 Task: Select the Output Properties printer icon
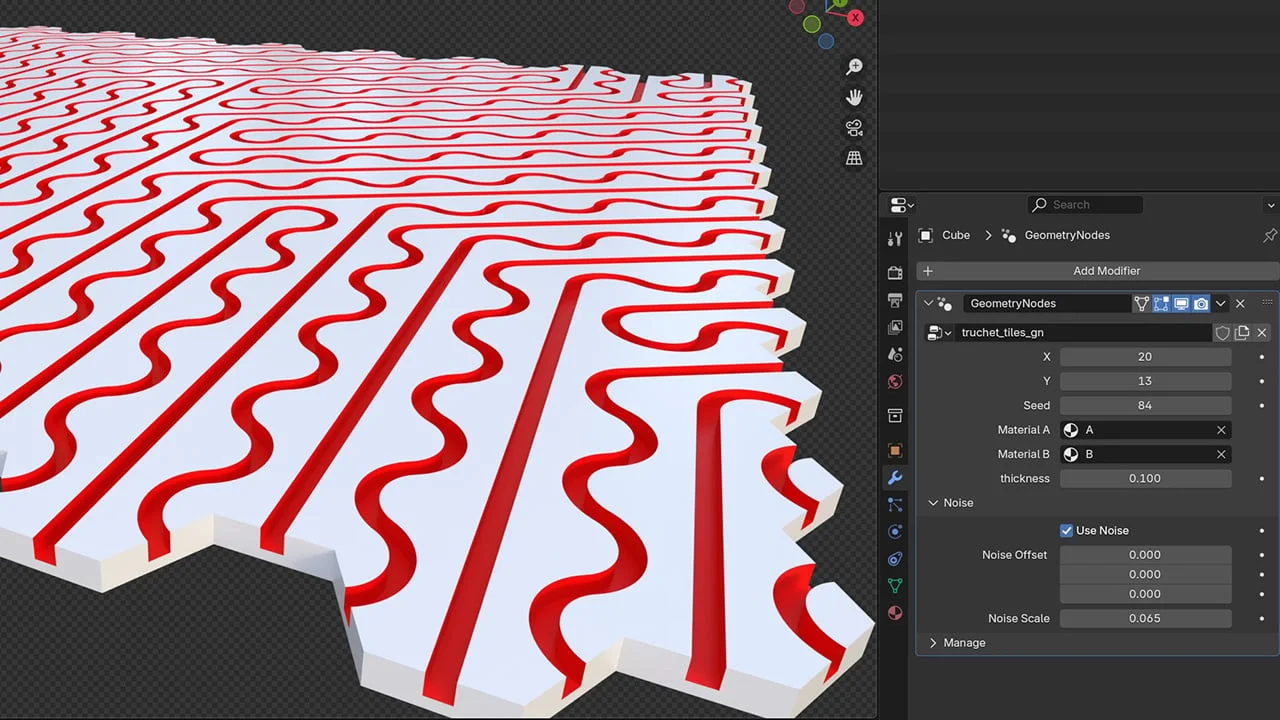pos(895,300)
